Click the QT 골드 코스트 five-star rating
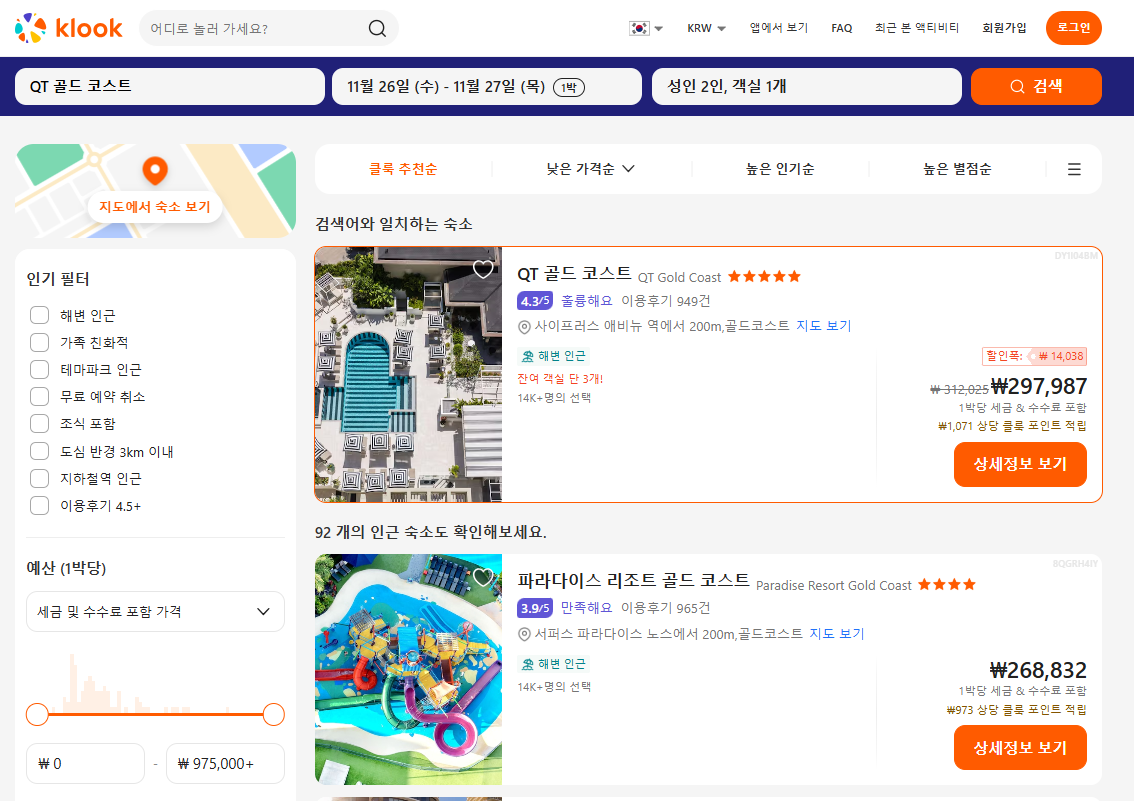The width and height of the screenshot is (1134, 801). click(764, 276)
